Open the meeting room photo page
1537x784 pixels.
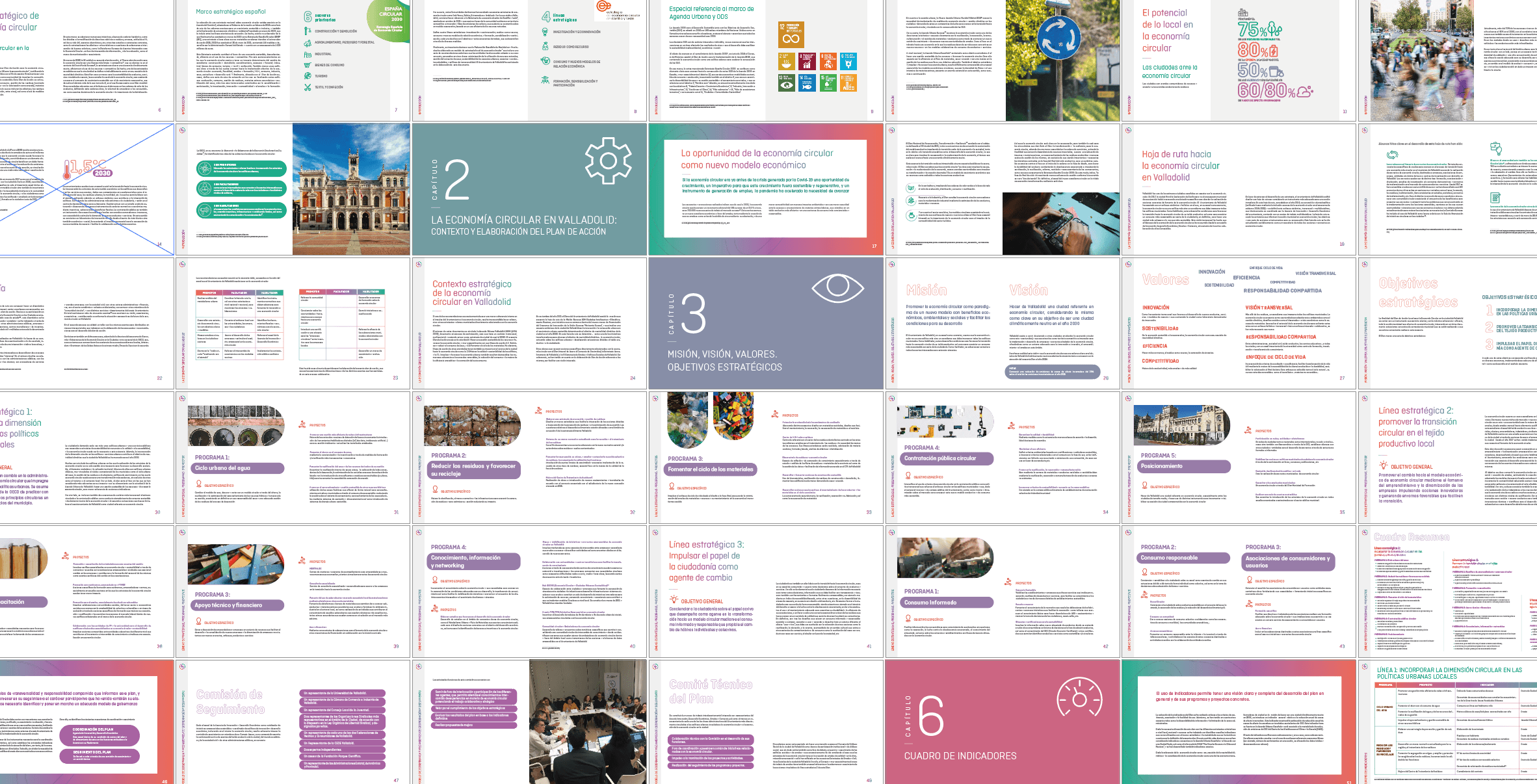[x=587, y=722]
